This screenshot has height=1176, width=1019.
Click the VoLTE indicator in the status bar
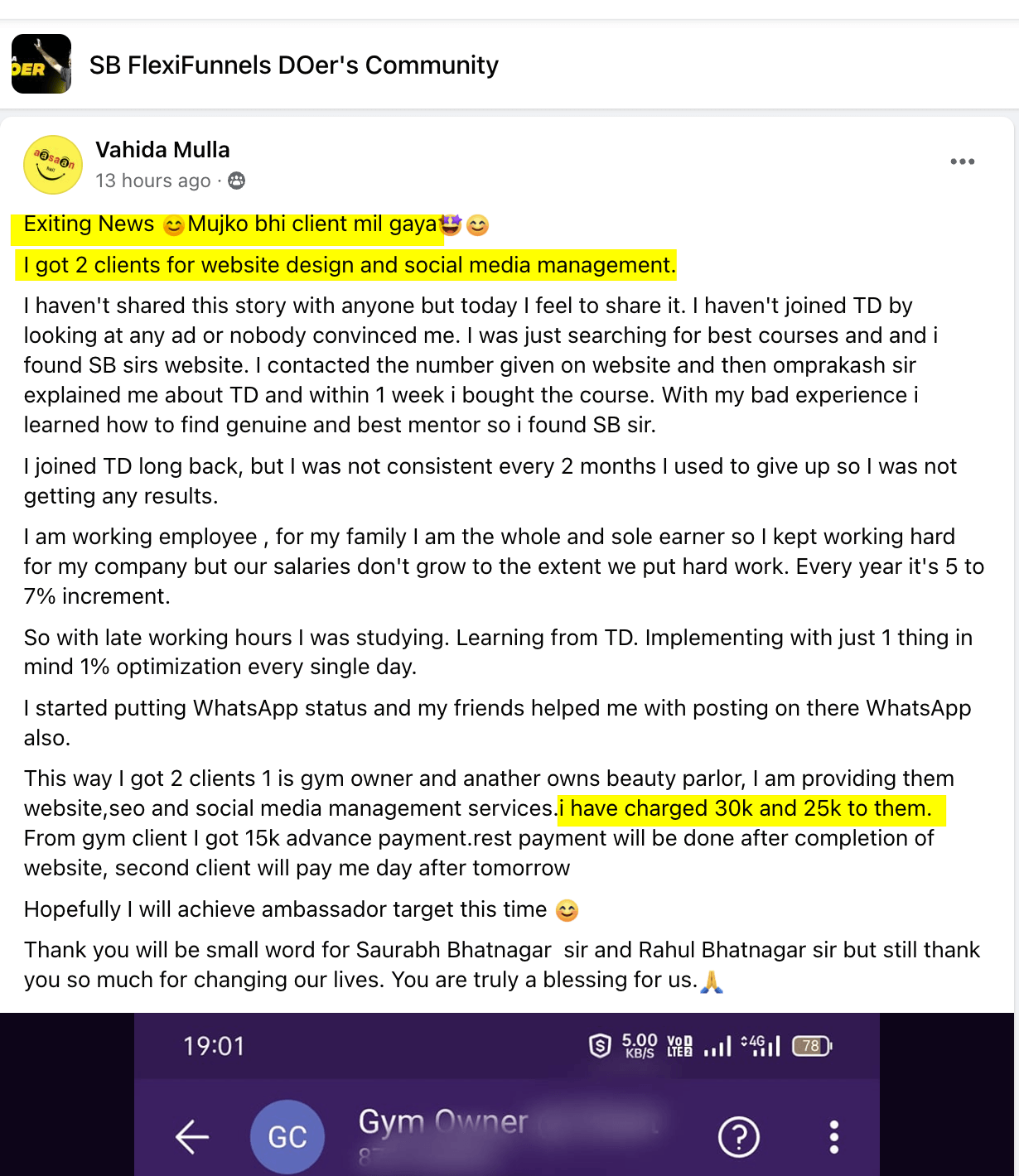679,1046
